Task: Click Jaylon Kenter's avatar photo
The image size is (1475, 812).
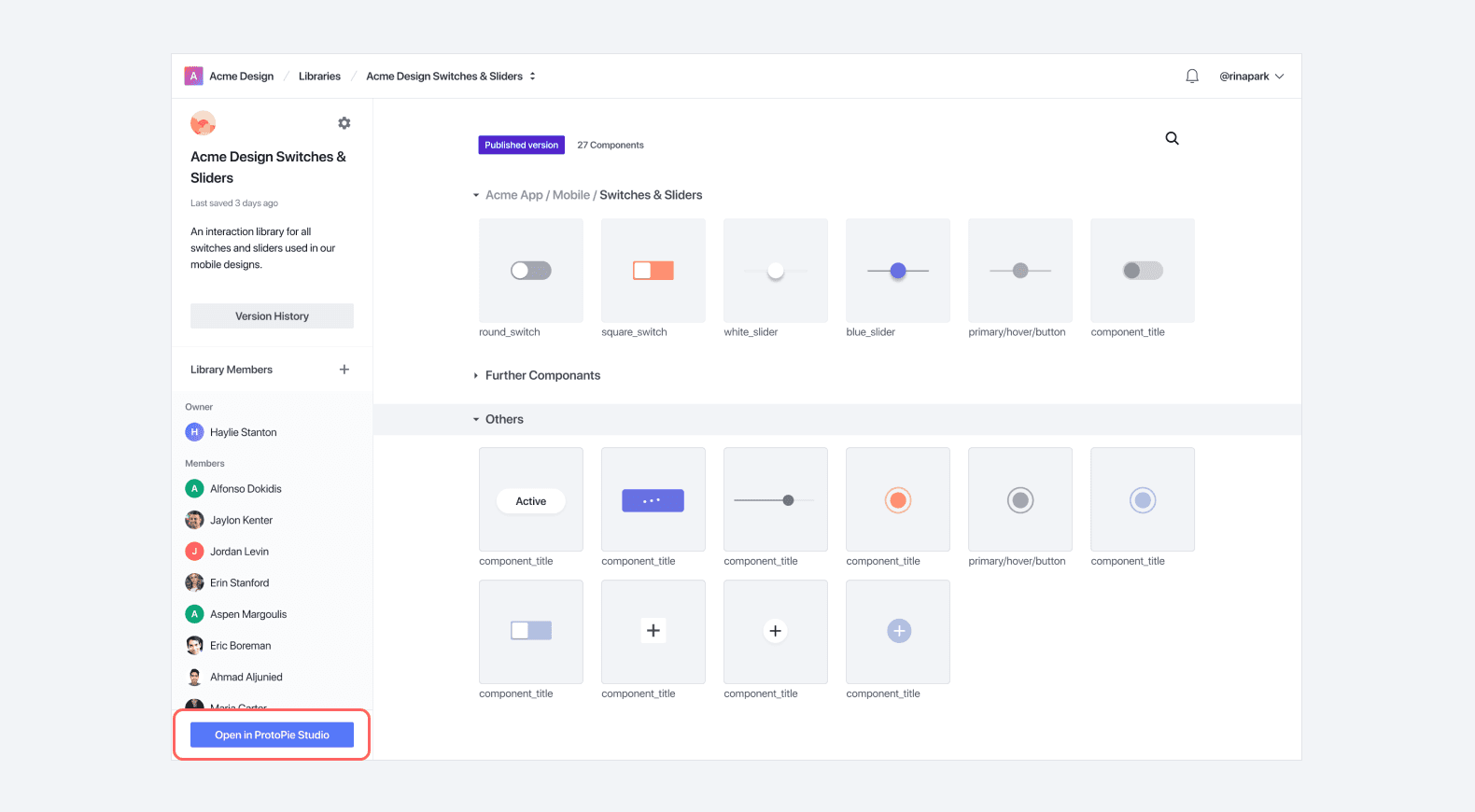Action: tap(194, 520)
